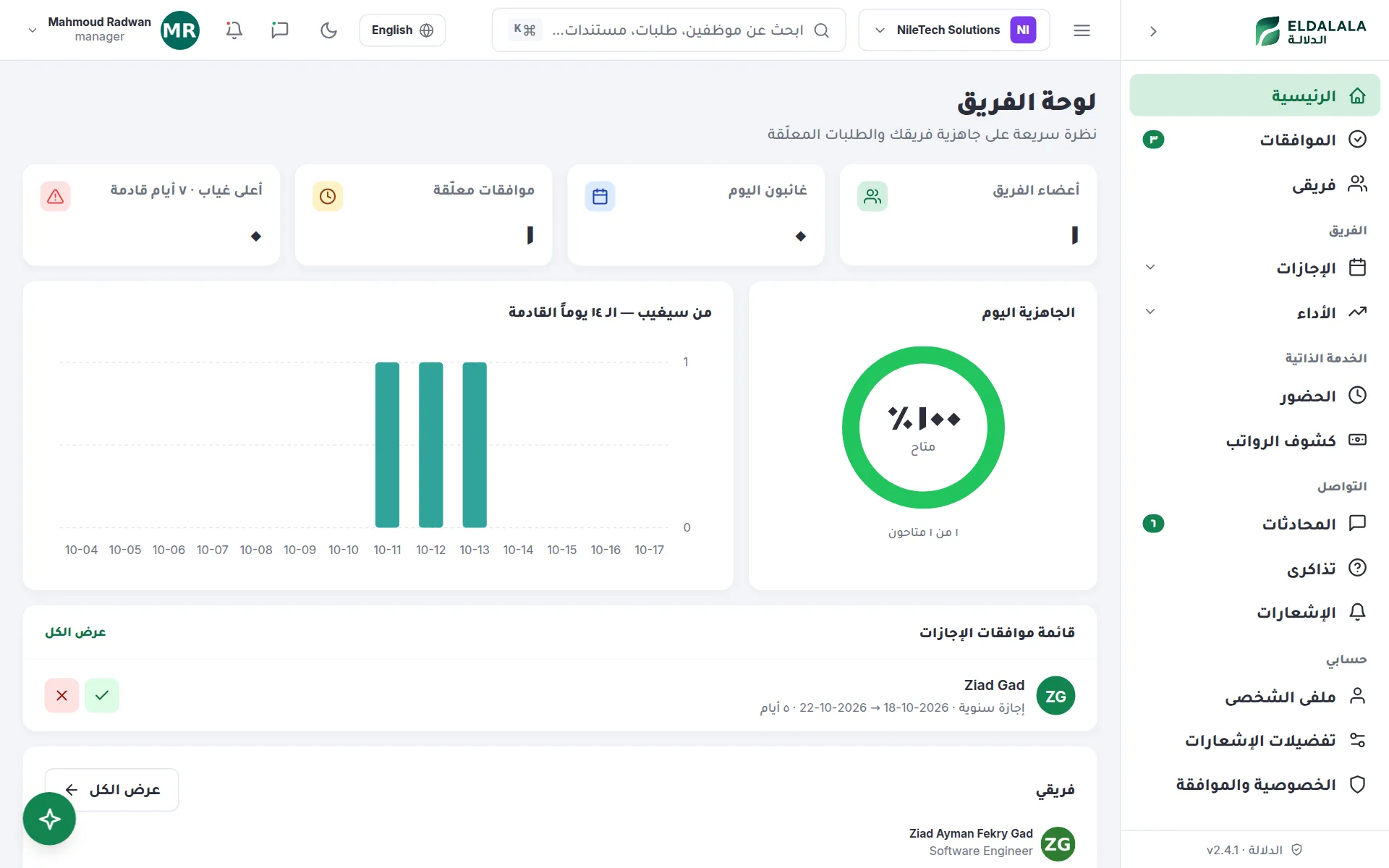Reject Ziad Gad's leave with the red X
Screen dimensions: 1389x868
coord(61,695)
